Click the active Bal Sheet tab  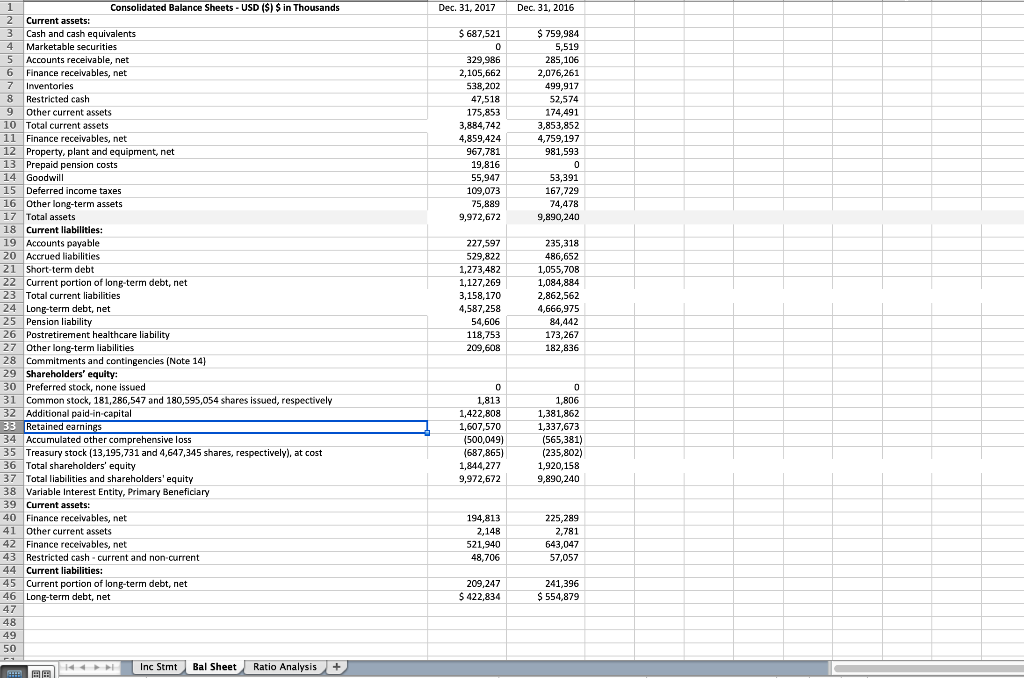pyautogui.click(x=214, y=666)
